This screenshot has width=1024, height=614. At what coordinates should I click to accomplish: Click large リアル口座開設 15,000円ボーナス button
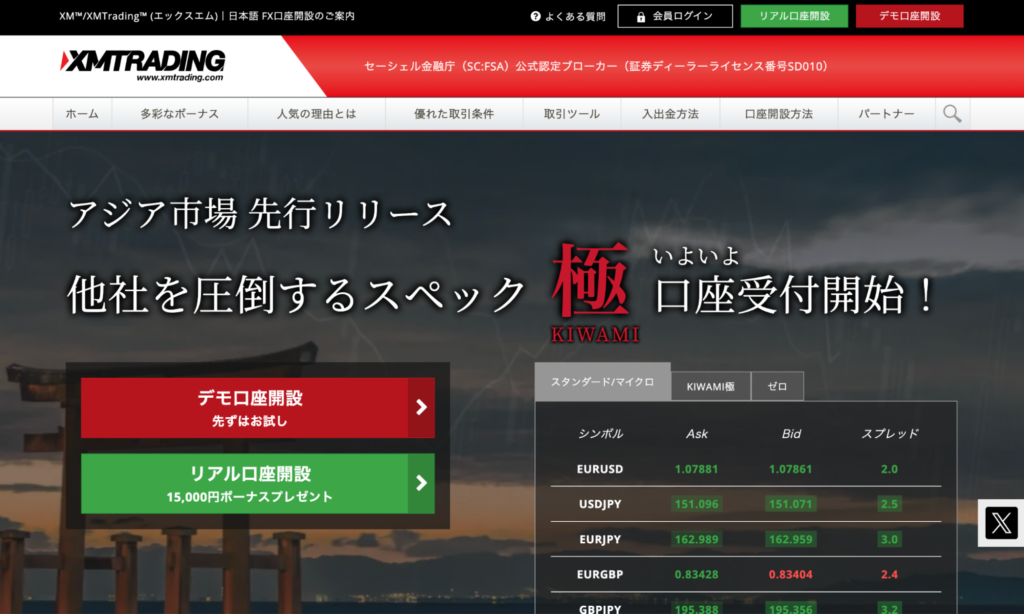[x=258, y=483]
